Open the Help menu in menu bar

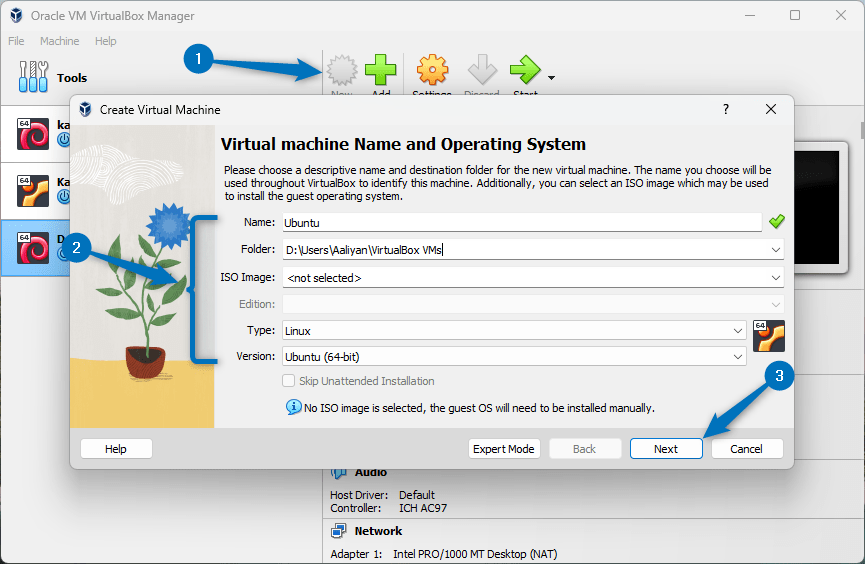[105, 41]
